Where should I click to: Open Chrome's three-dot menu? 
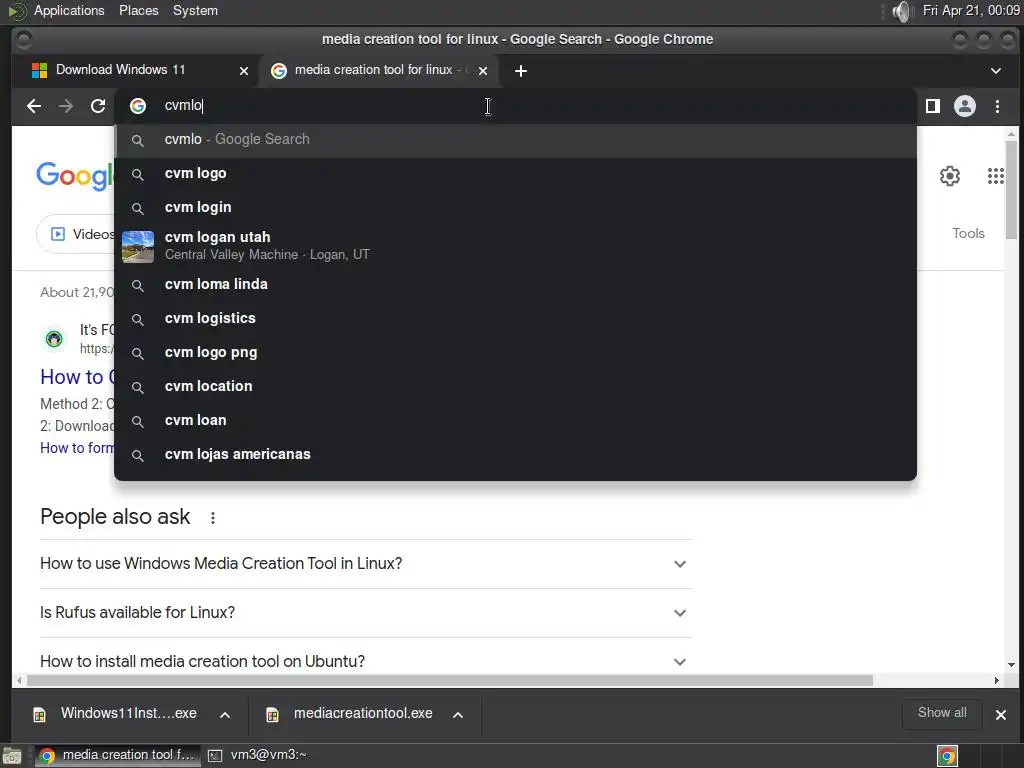[997, 106]
